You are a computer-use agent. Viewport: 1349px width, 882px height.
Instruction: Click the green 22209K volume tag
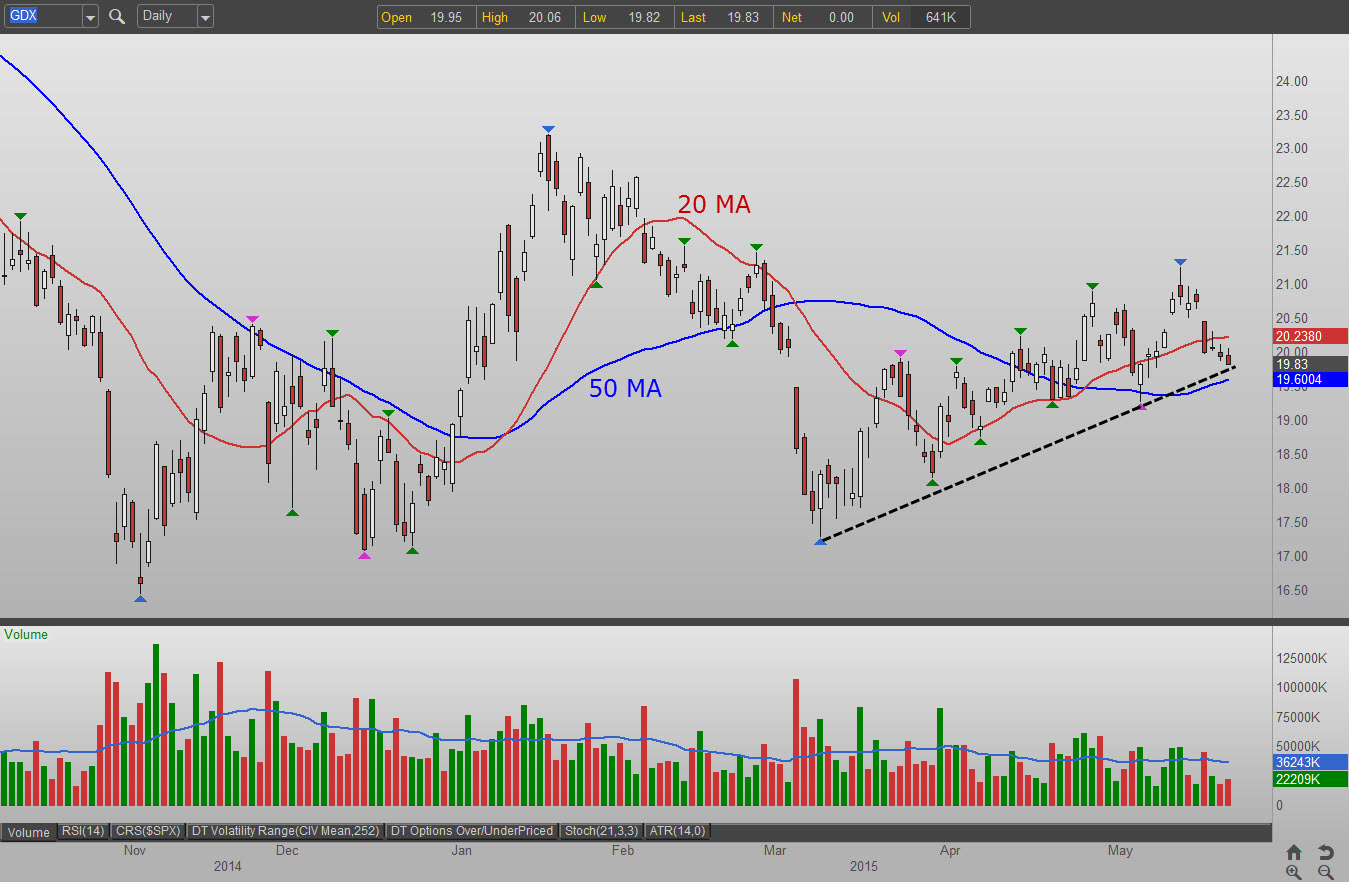tap(1311, 779)
